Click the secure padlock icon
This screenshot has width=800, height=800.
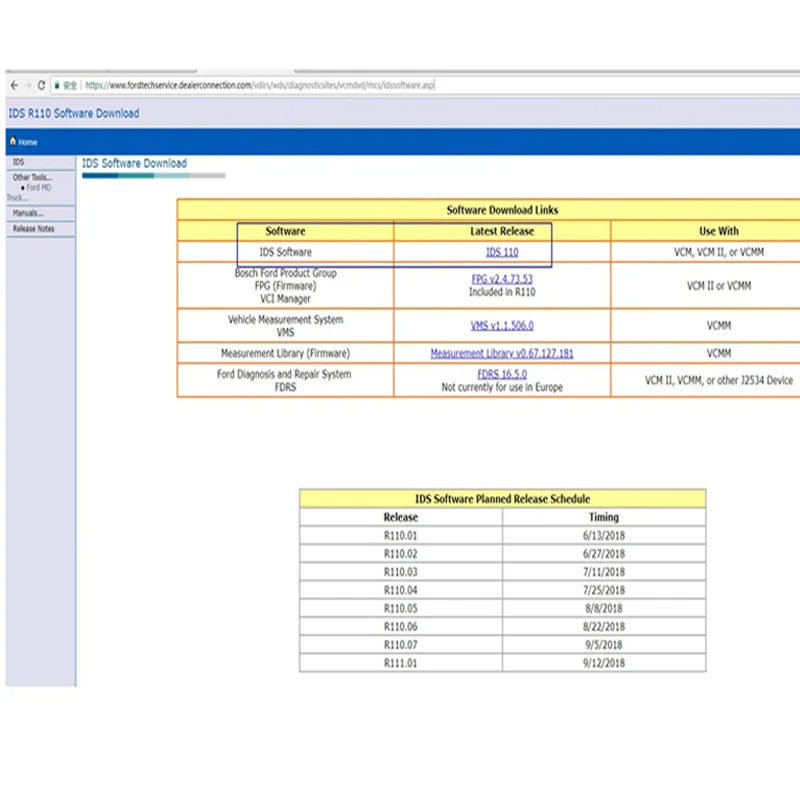(57, 85)
